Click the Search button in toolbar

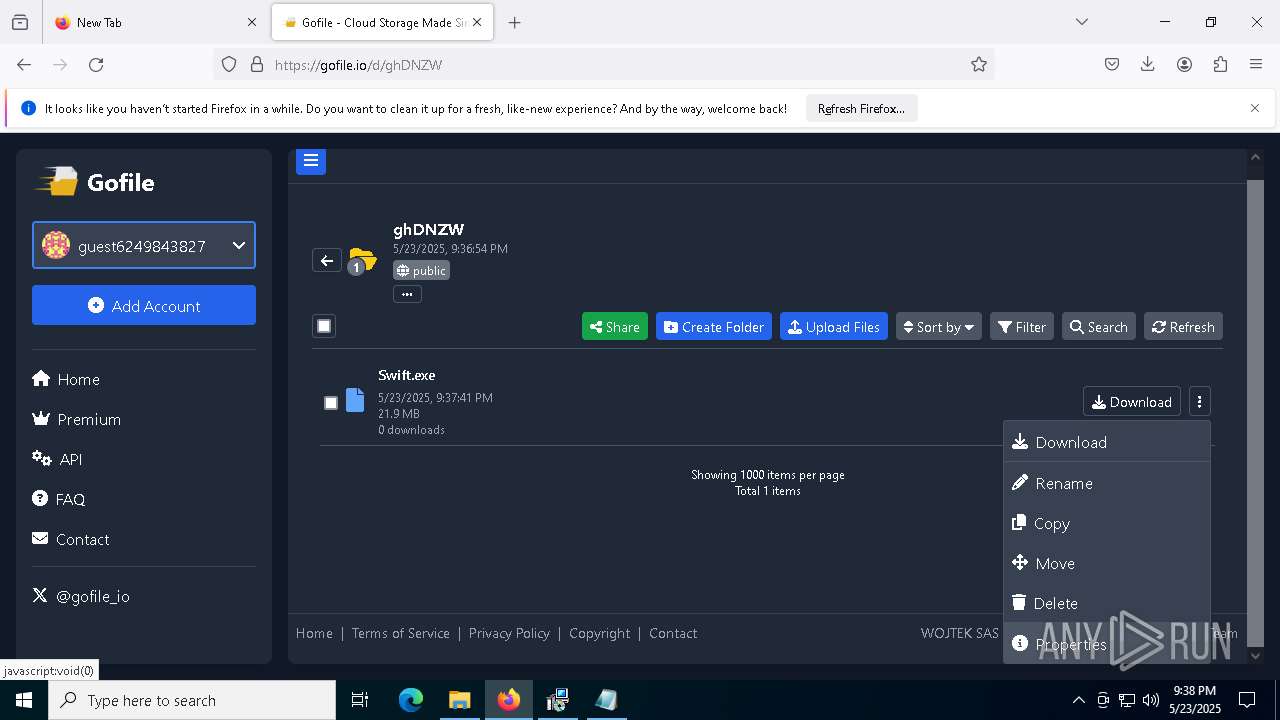(1099, 327)
